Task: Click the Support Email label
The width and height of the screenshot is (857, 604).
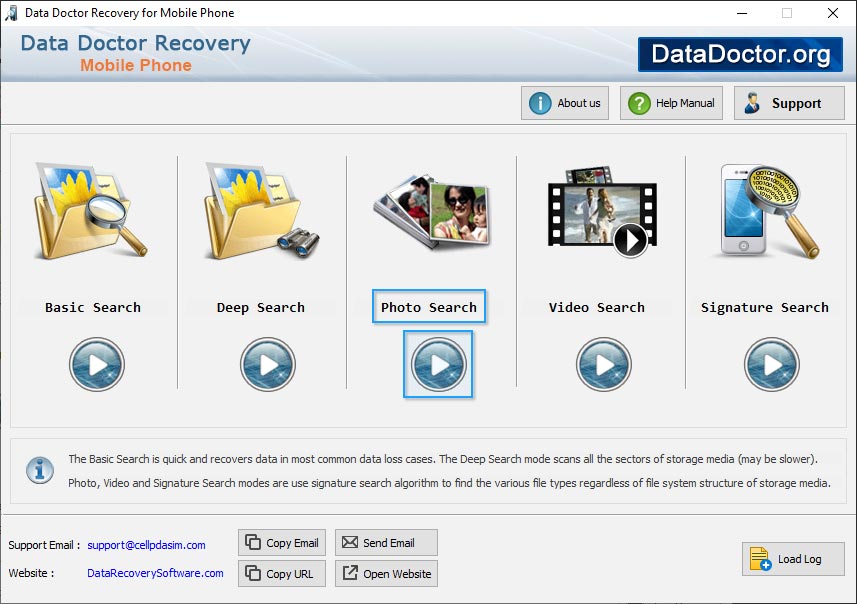Action: click(x=44, y=545)
